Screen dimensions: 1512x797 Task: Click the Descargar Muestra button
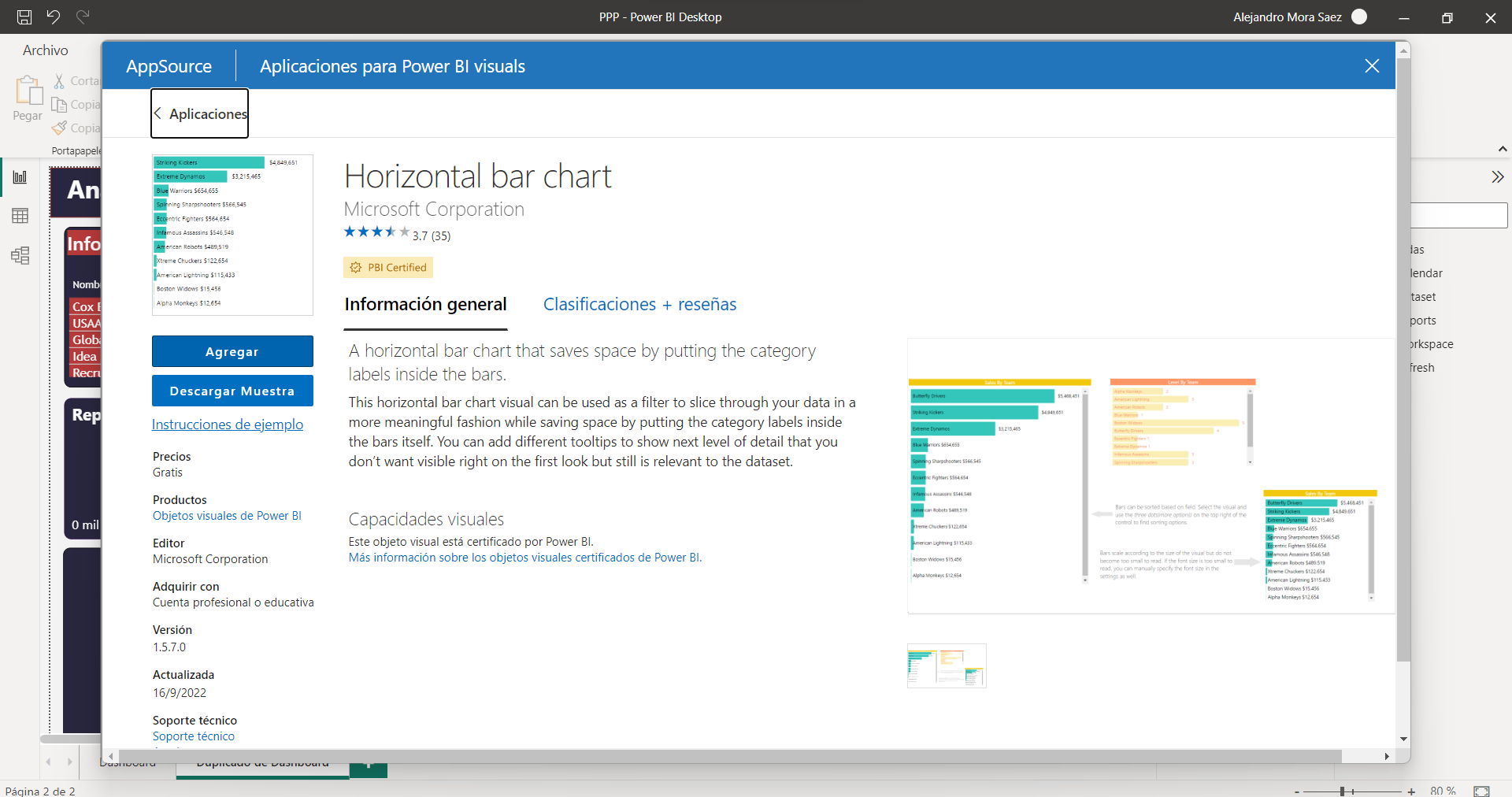coord(232,391)
